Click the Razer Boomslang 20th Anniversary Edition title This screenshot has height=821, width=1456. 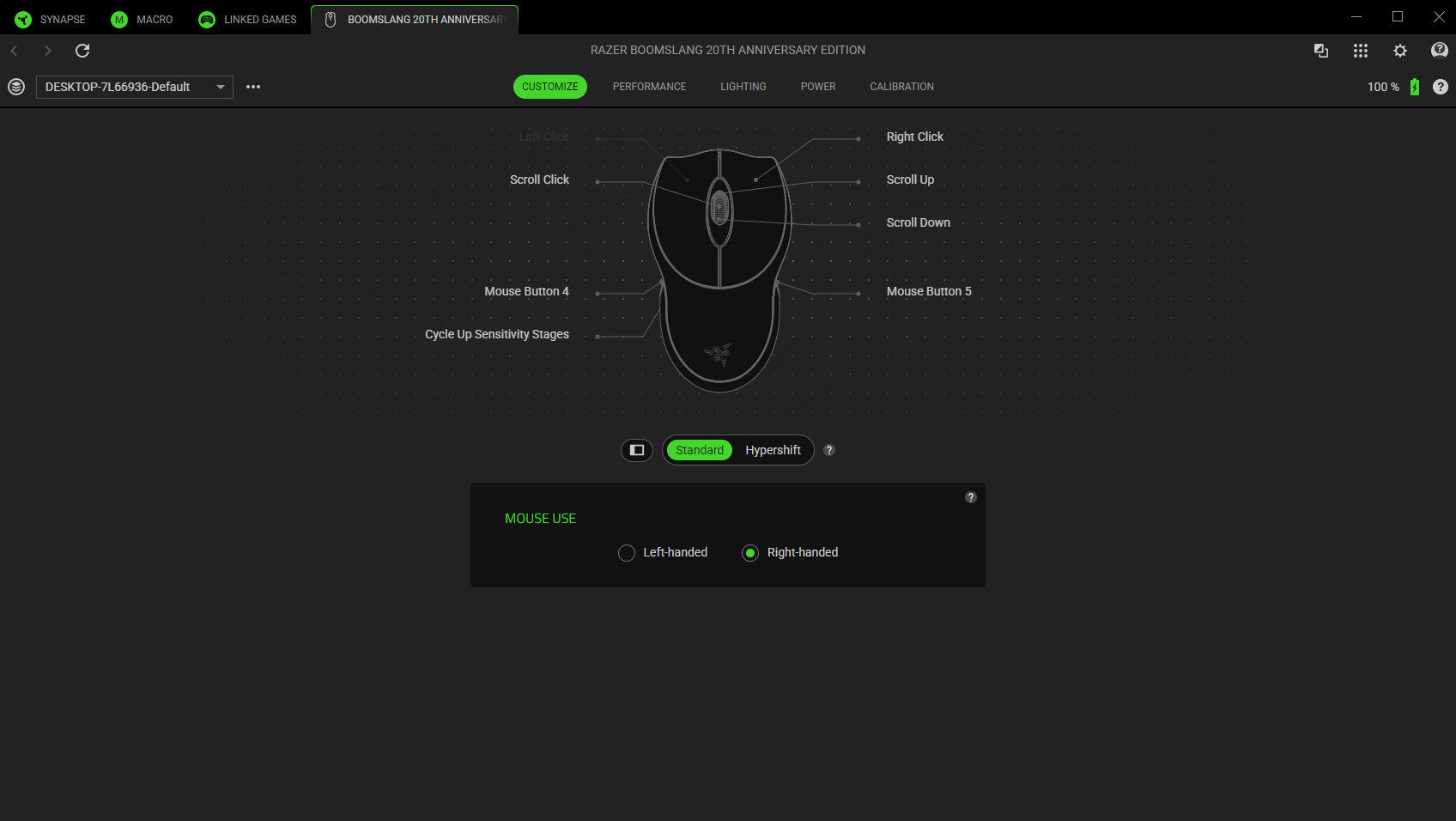(728, 50)
